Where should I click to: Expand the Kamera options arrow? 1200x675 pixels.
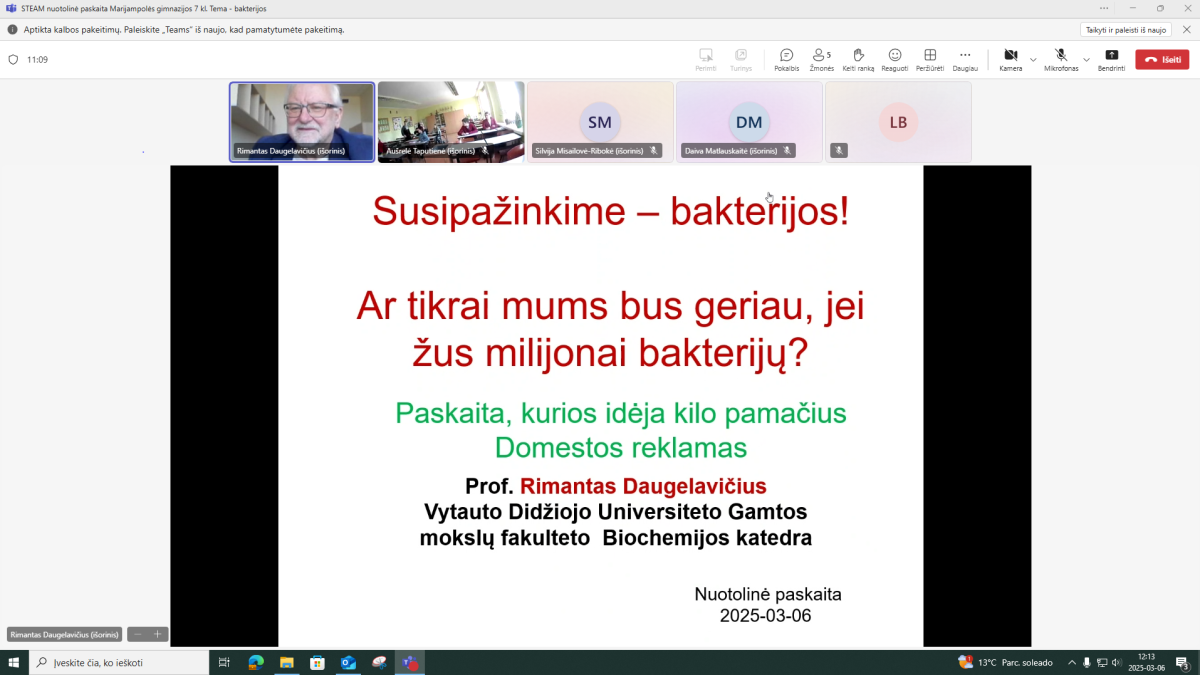[1033, 60]
